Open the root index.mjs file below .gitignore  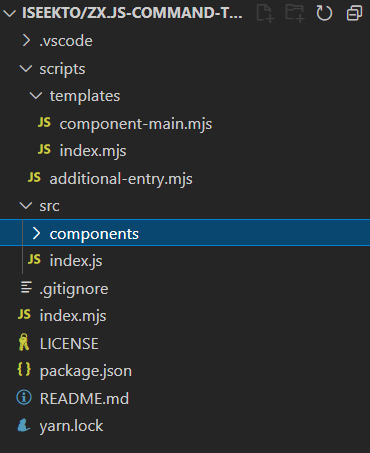click(73, 316)
